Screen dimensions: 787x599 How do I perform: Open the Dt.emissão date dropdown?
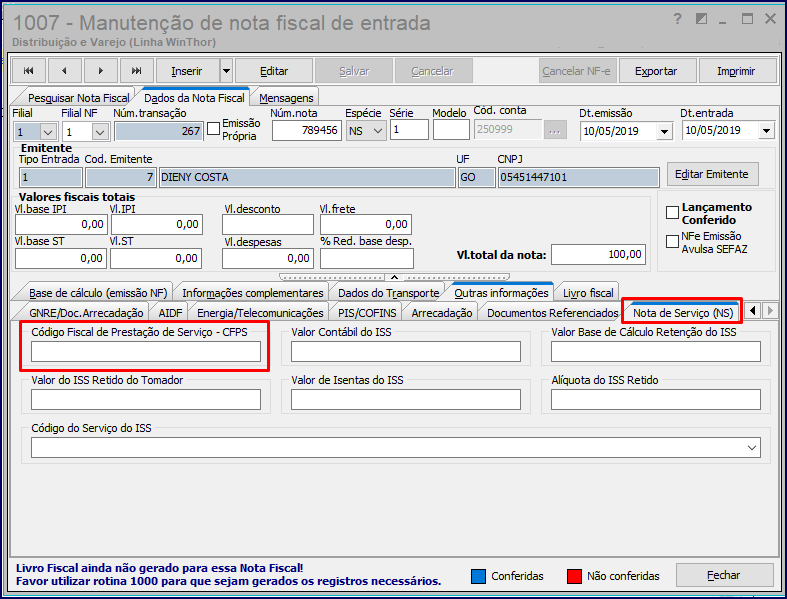(664, 131)
